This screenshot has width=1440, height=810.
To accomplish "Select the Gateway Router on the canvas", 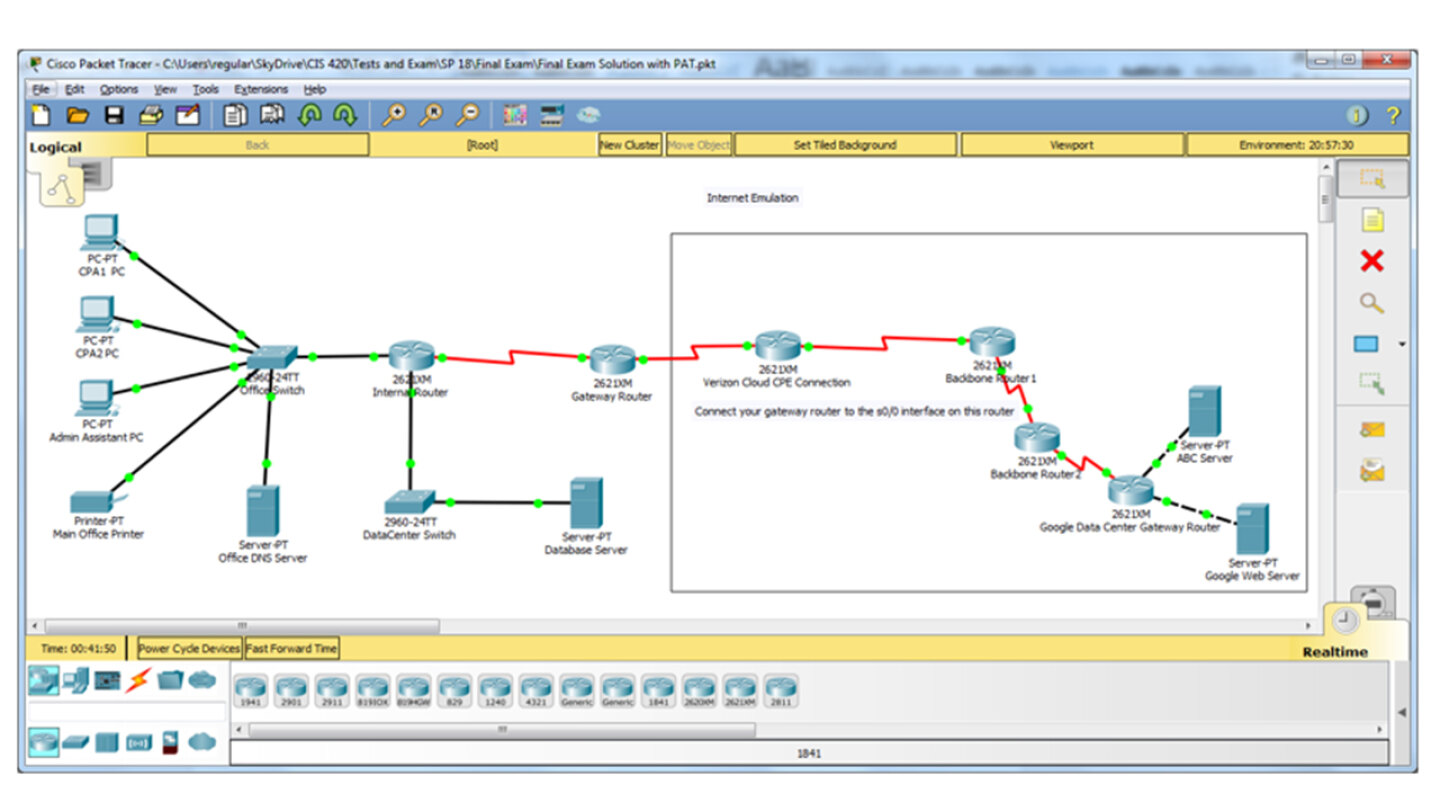I will click(x=612, y=361).
